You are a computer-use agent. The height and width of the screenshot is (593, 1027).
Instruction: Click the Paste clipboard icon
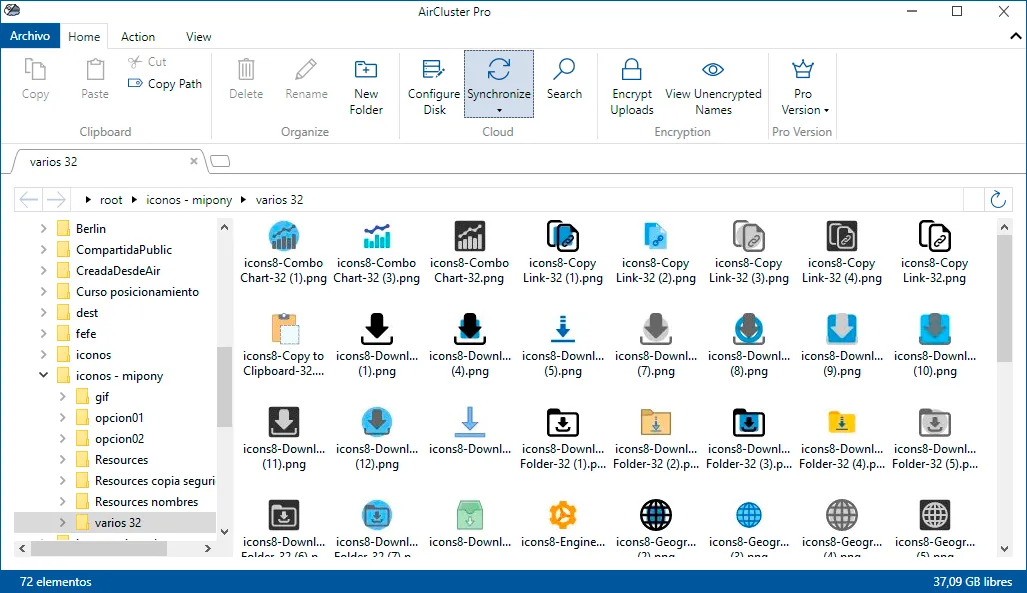(x=95, y=69)
